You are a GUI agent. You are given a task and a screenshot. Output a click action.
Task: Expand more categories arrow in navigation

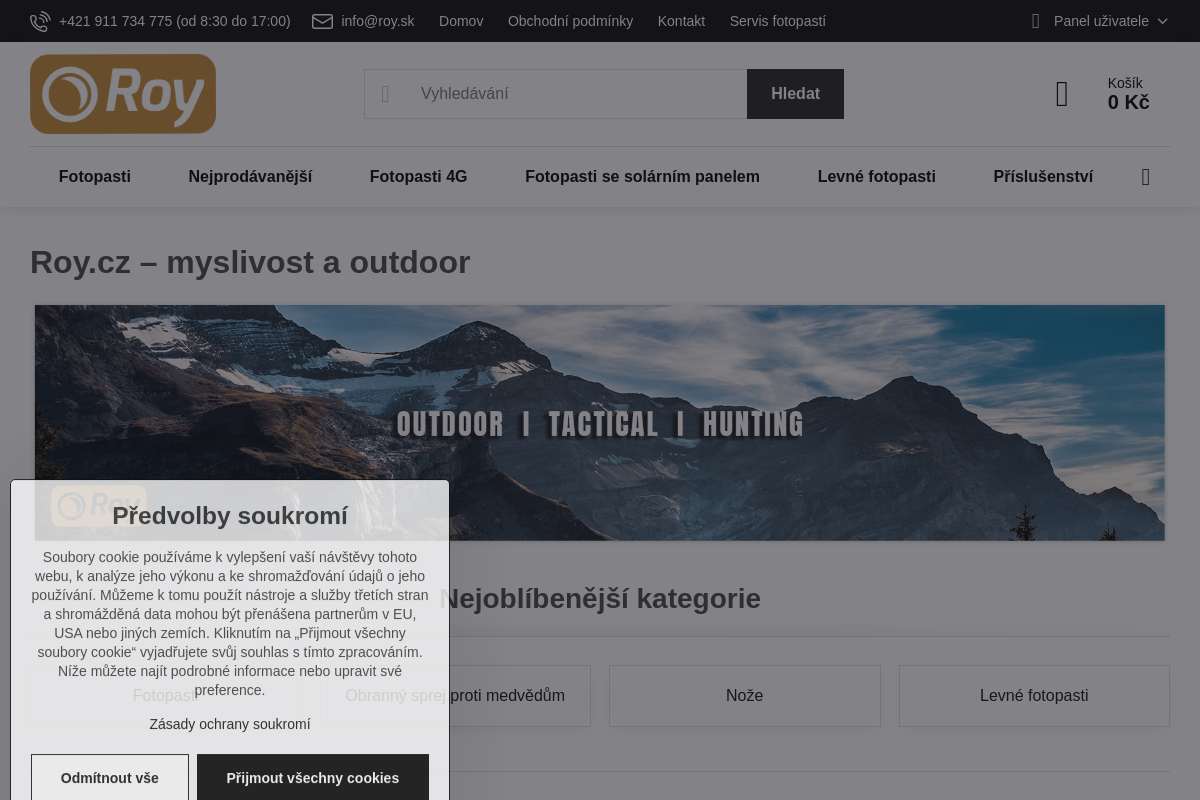pyautogui.click(x=1146, y=177)
